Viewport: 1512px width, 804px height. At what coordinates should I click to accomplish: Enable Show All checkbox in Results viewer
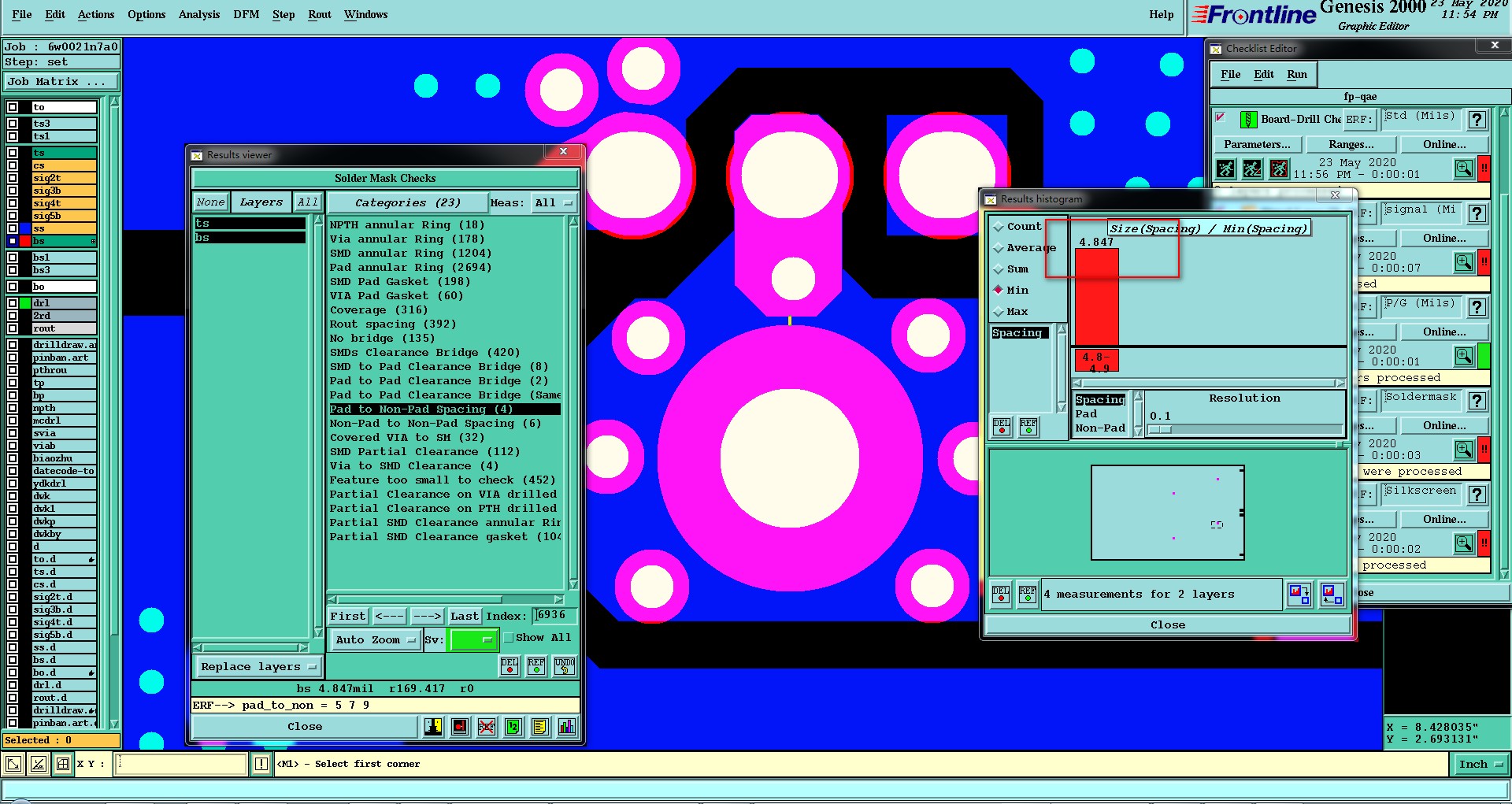coord(508,638)
